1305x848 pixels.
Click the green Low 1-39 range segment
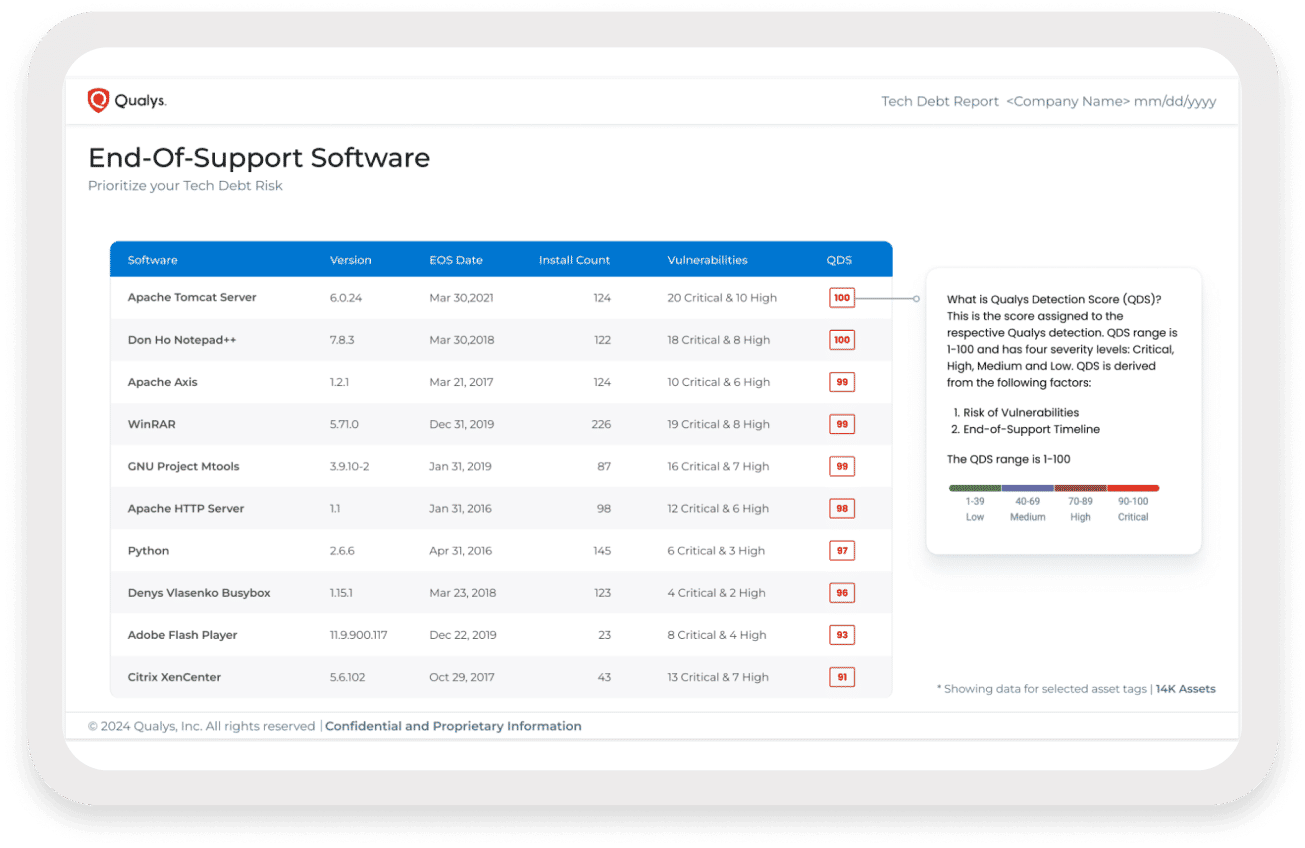click(x=975, y=488)
